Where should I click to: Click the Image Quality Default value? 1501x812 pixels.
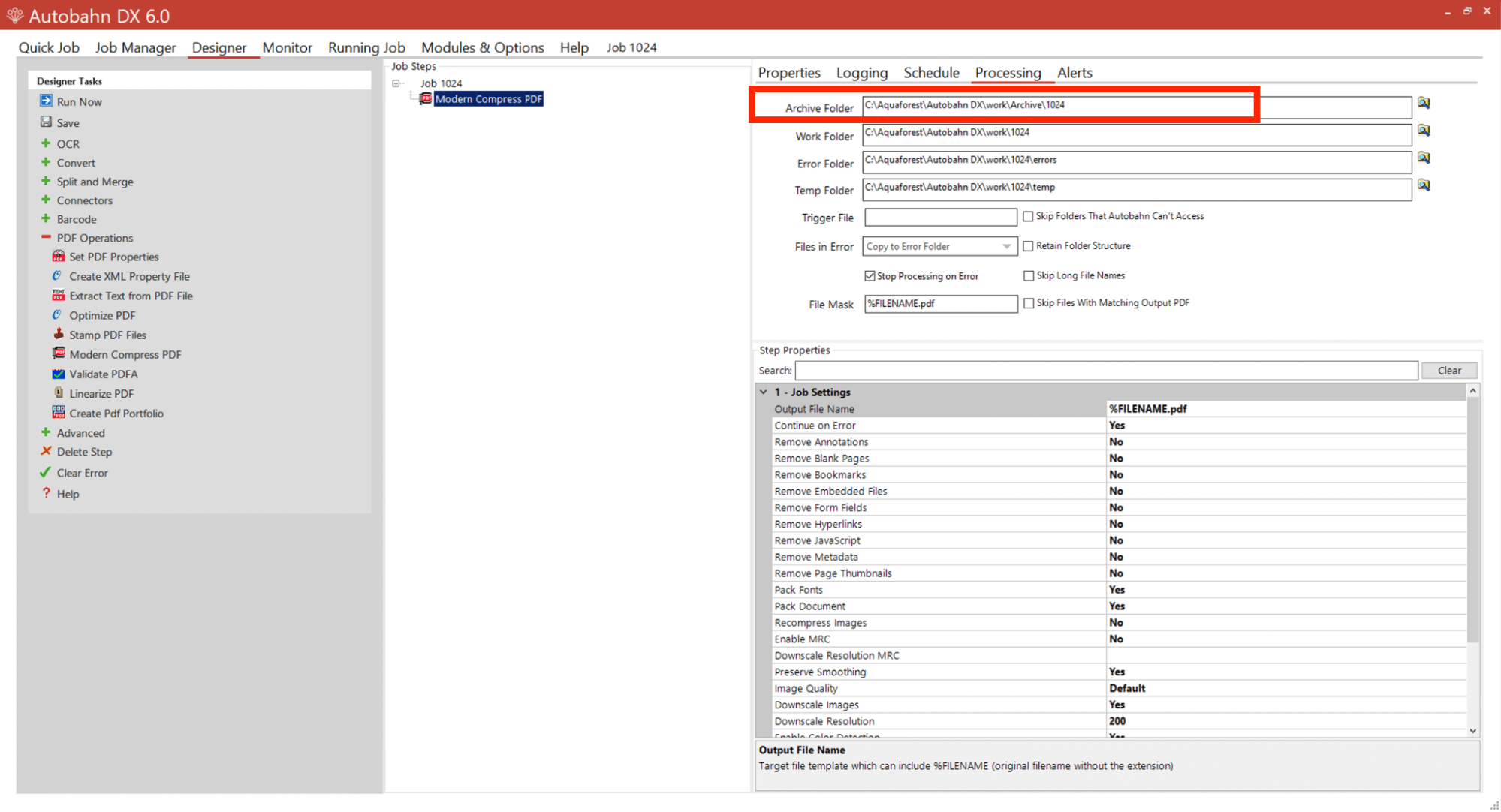pyautogui.click(x=1126, y=688)
